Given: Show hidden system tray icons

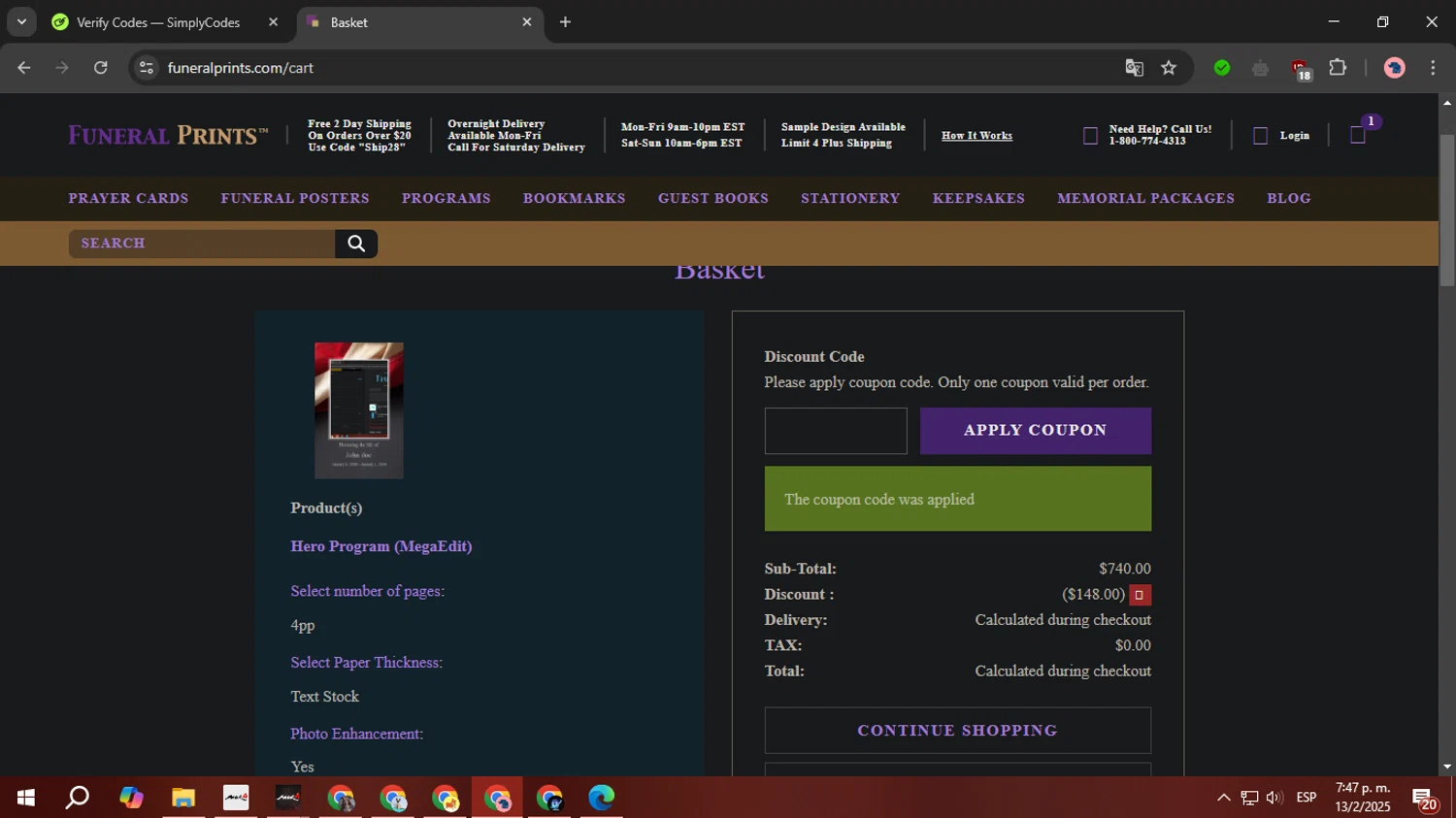Looking at the screenshot, I should (1224, 798).
